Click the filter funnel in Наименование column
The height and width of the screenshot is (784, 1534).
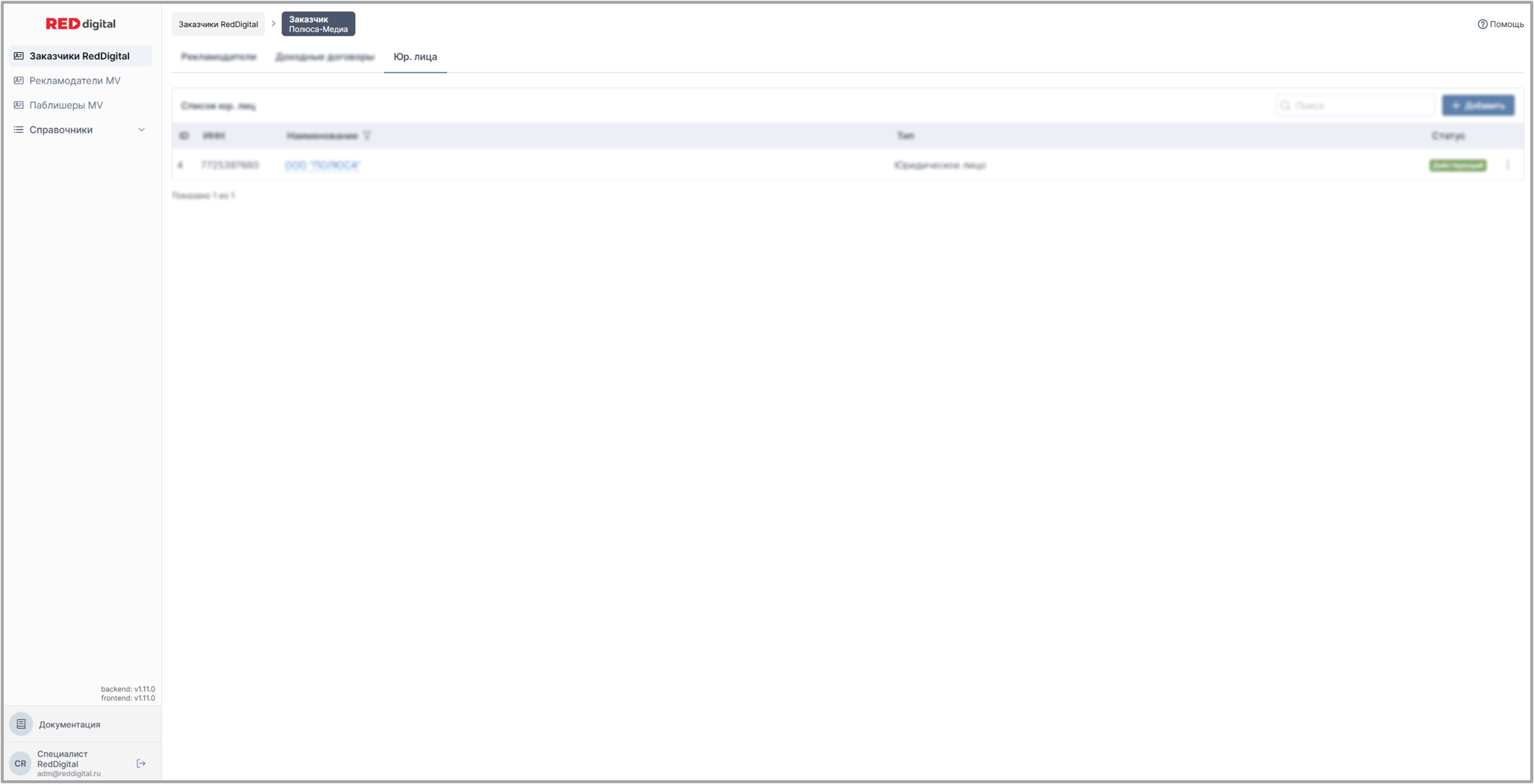click(x=367, y=136)
